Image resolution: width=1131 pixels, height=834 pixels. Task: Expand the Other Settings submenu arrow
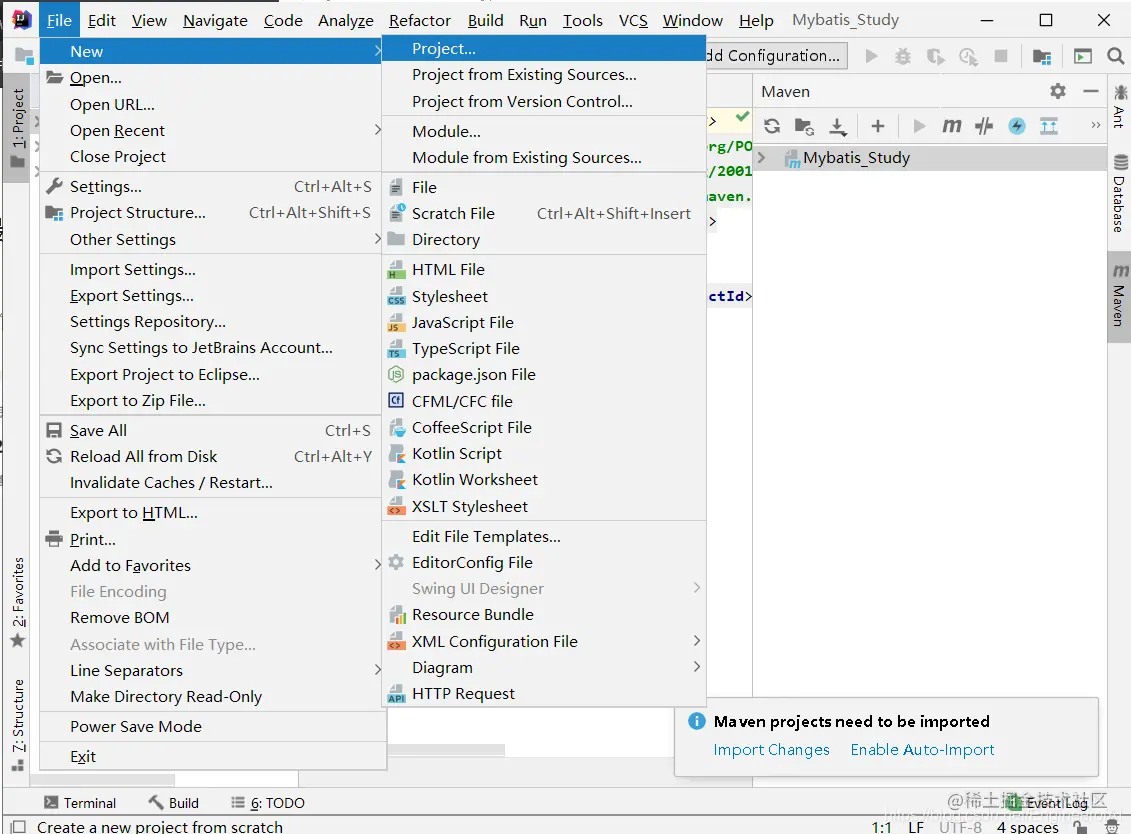point(377,239)
